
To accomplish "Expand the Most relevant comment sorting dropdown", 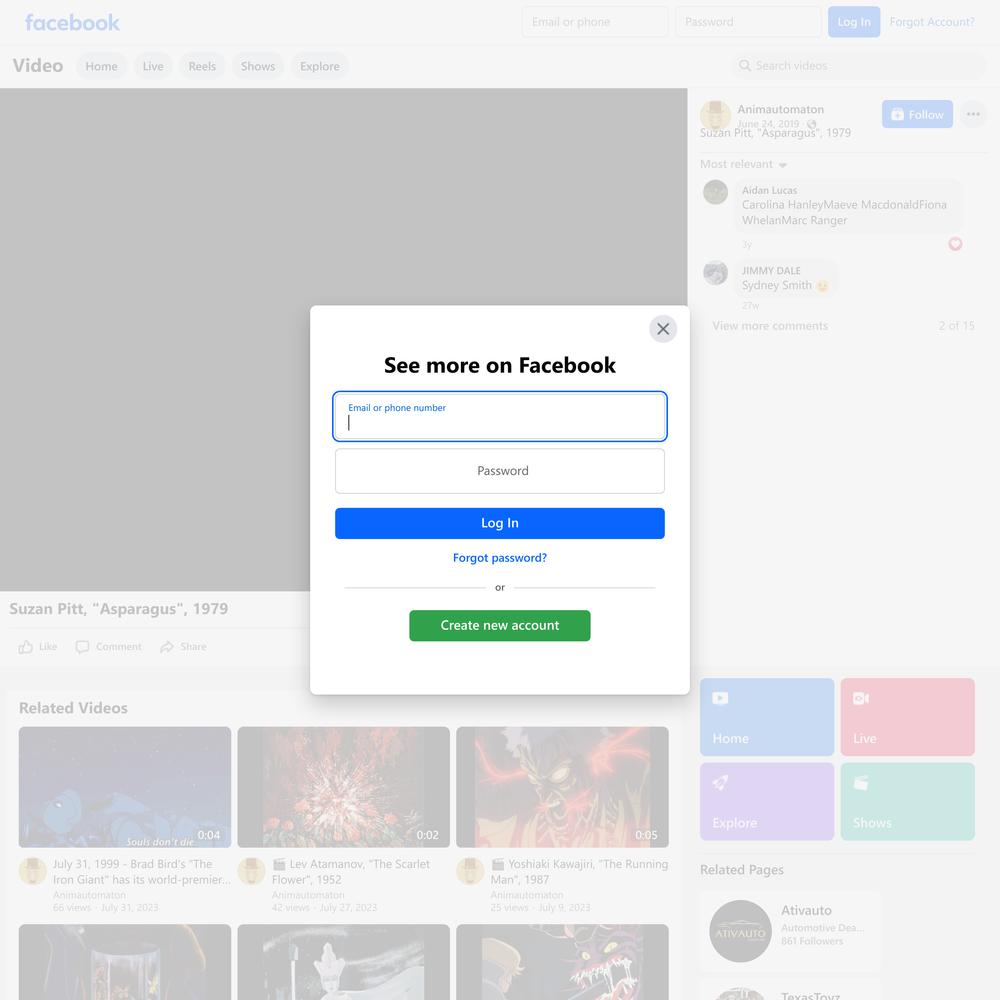I will (744, 165).
